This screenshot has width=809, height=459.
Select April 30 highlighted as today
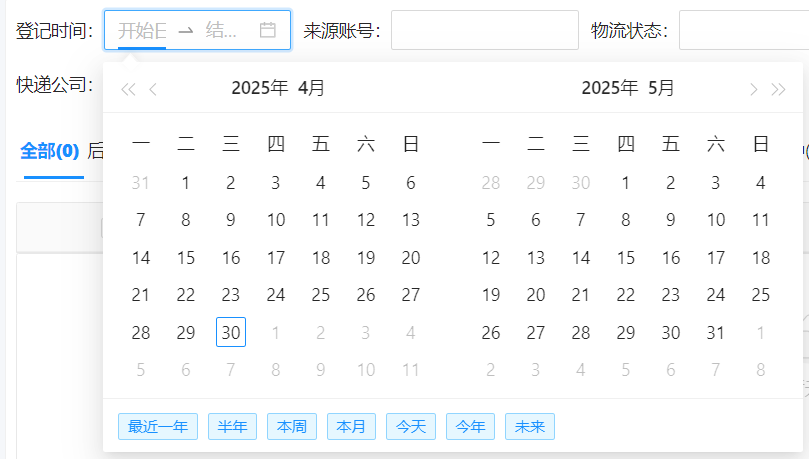click(x=231, y=333)
